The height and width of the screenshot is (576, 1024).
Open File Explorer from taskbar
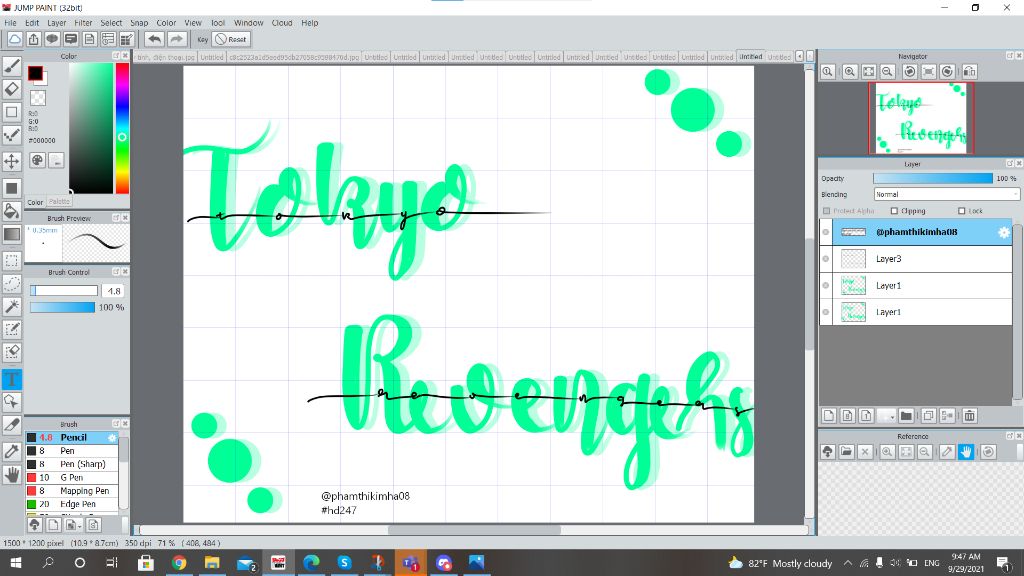[x=212, y=562]
